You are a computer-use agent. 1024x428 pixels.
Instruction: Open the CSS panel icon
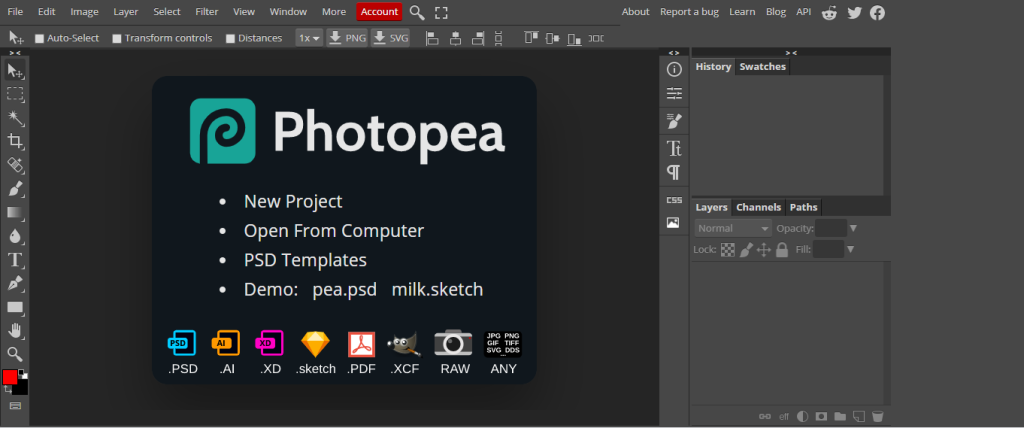tap(674, 200)
